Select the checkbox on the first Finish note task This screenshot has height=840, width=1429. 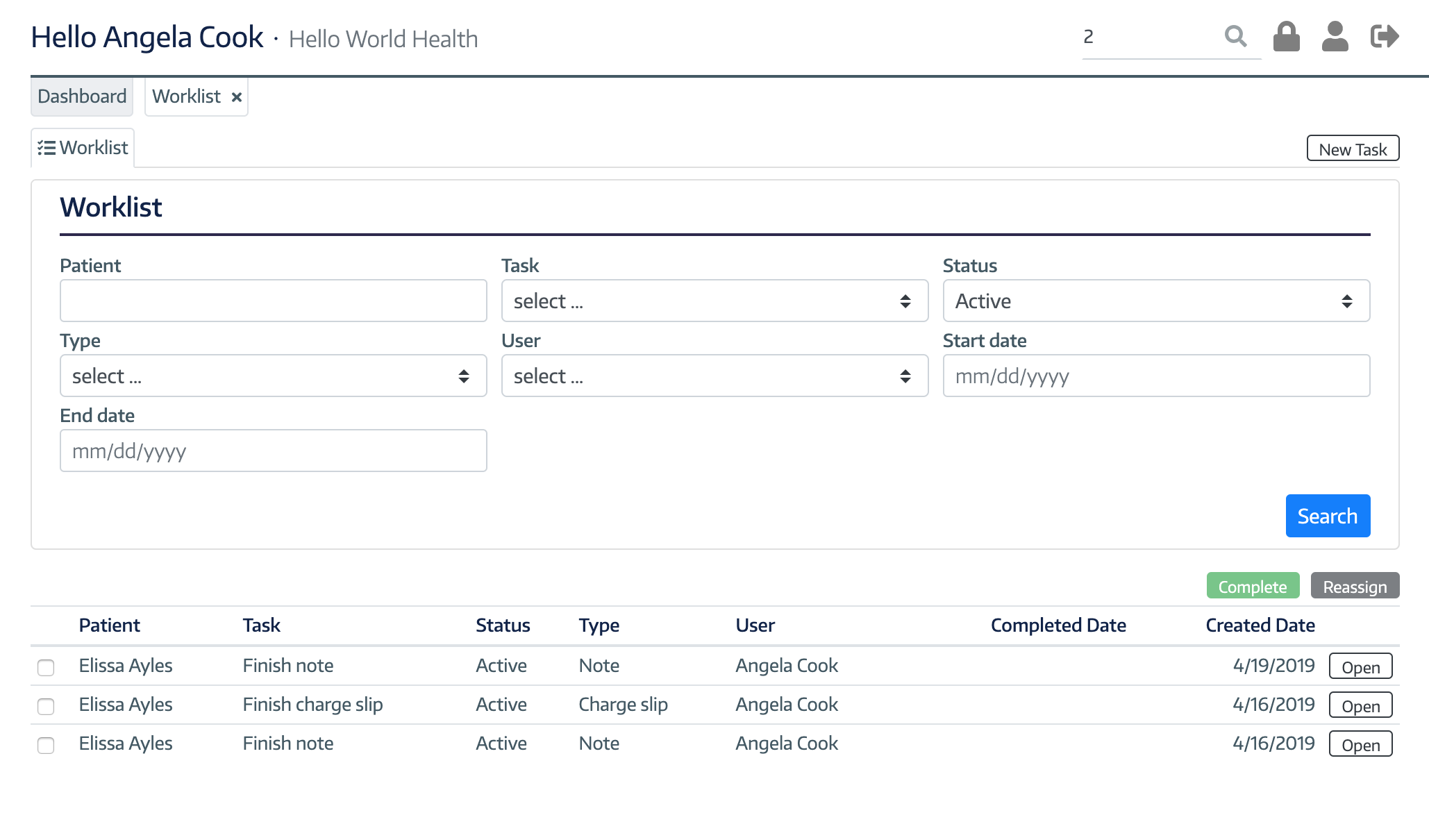pos(47,669)
